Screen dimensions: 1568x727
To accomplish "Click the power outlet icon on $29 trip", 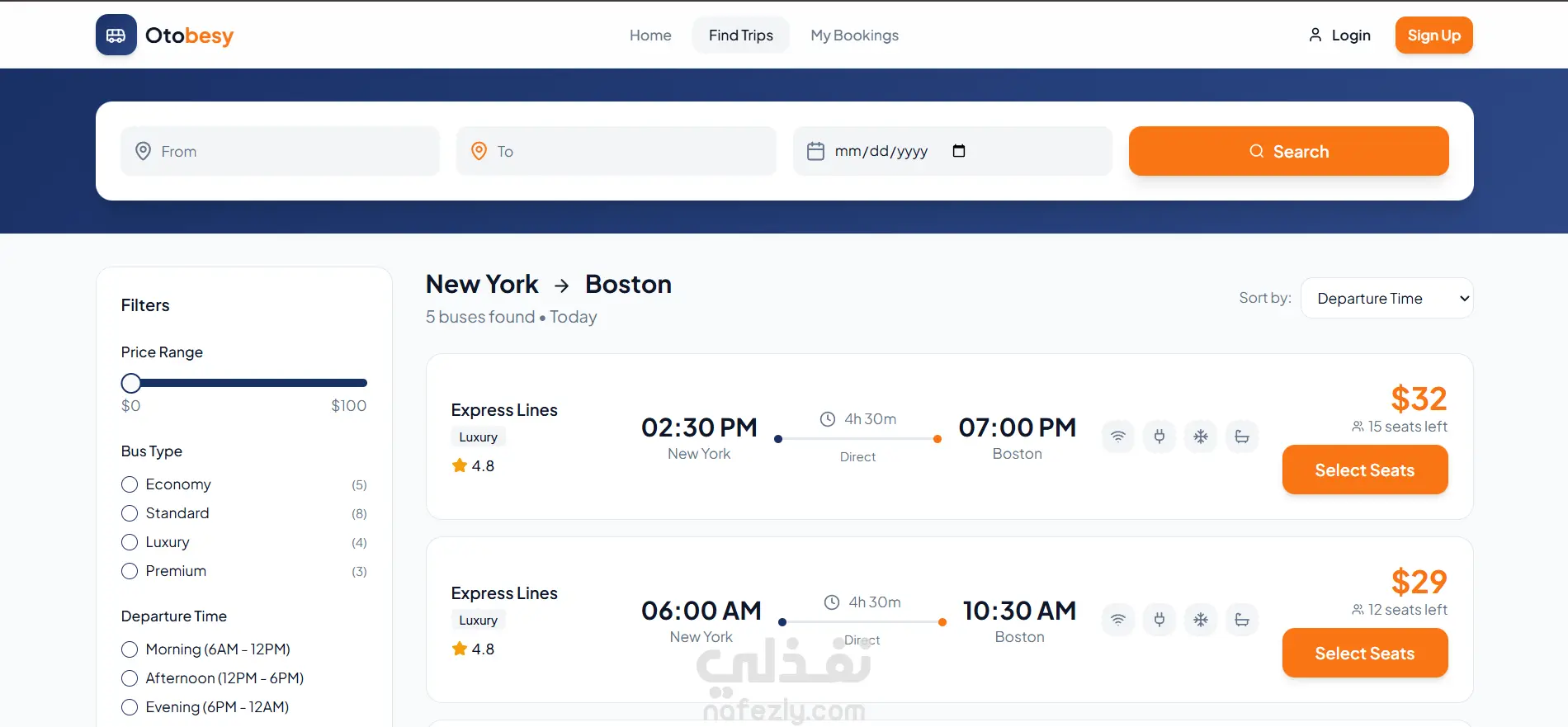I will pos(1159,620).
